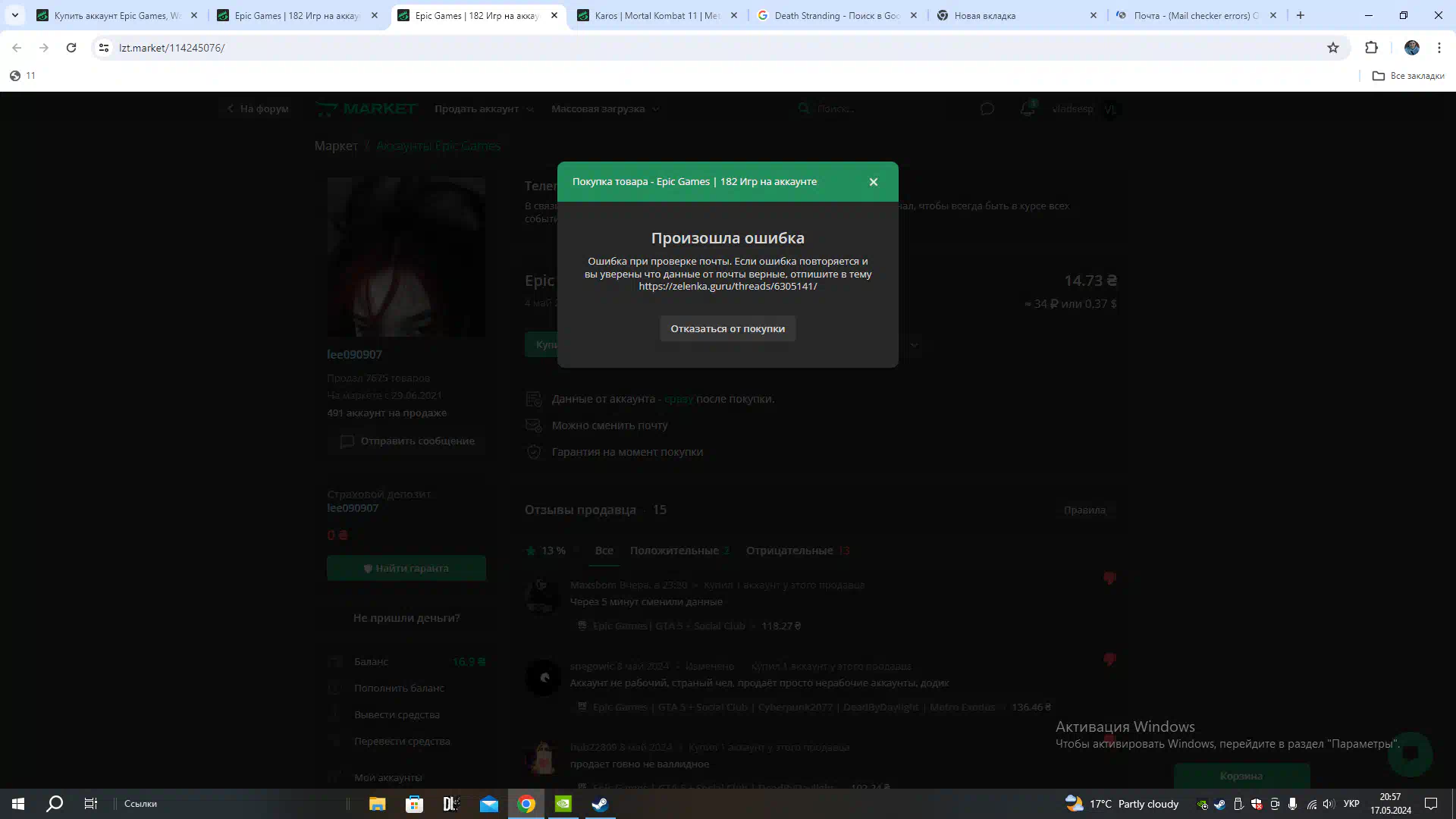Open the messages speech-bubble icon in site header

click(x=987, y=108)
